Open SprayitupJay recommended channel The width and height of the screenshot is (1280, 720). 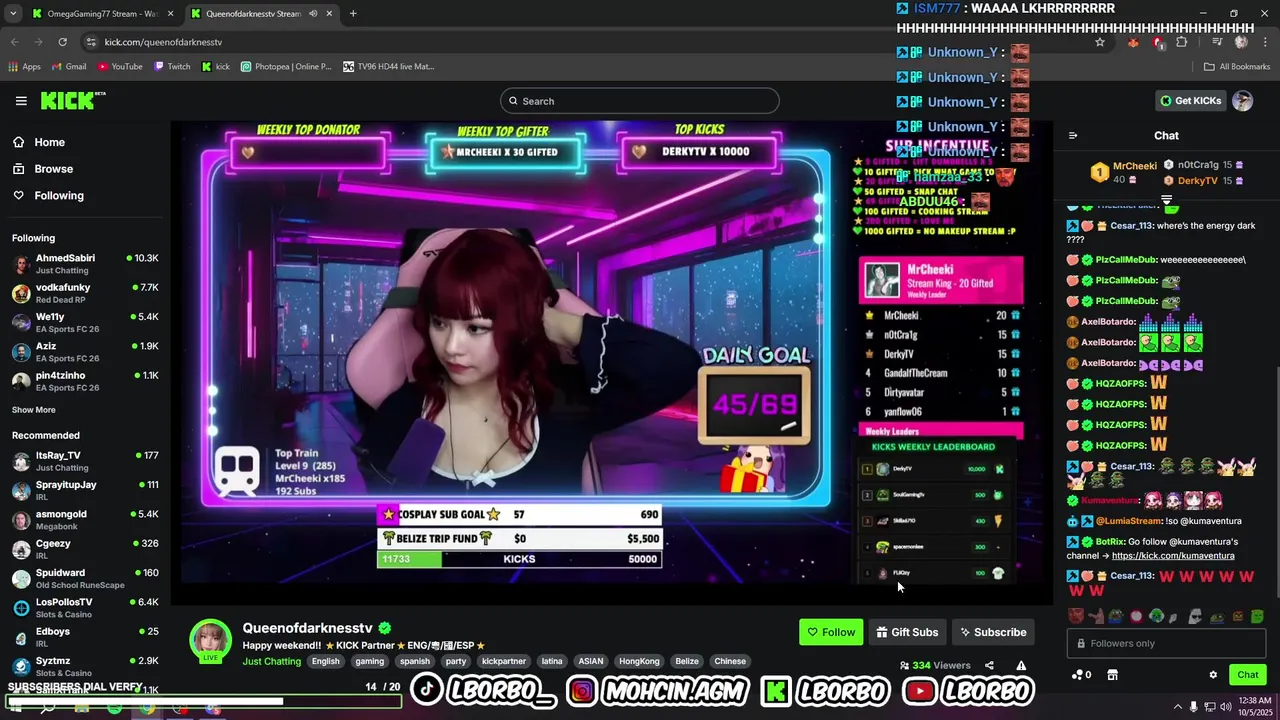click(x=85, y=490)
